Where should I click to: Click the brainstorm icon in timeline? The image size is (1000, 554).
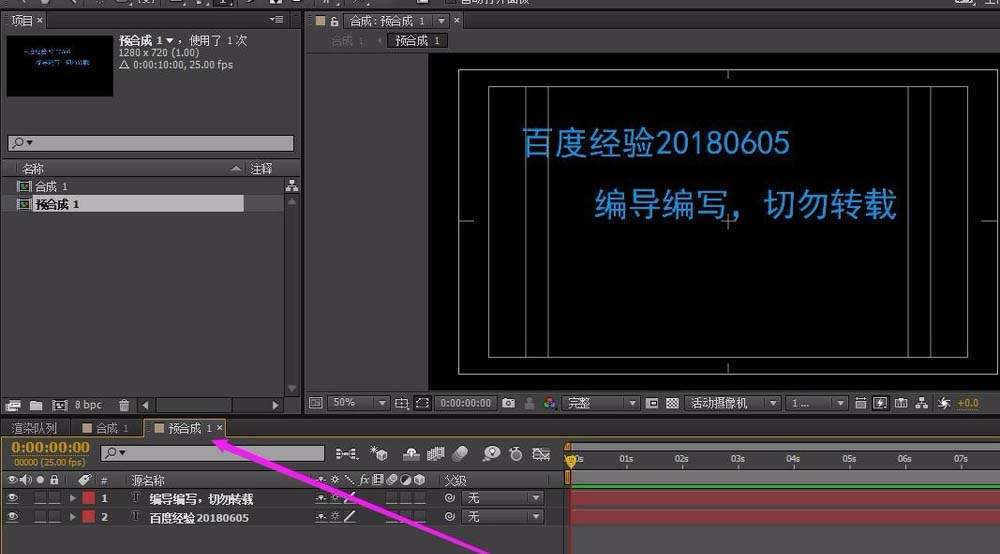[x=491, y=454]
